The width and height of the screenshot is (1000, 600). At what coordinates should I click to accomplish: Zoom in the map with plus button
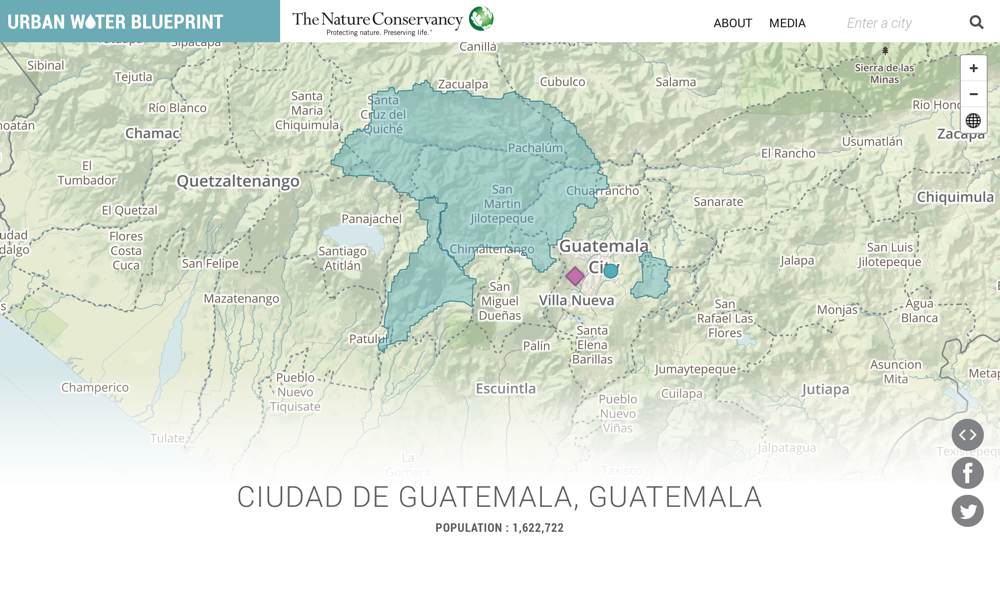point(973,68)
